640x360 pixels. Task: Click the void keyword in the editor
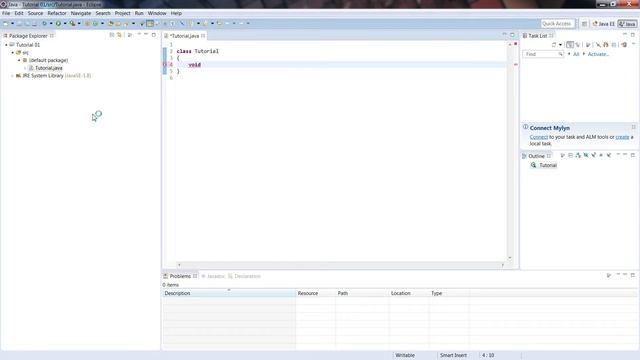point(195,64)
